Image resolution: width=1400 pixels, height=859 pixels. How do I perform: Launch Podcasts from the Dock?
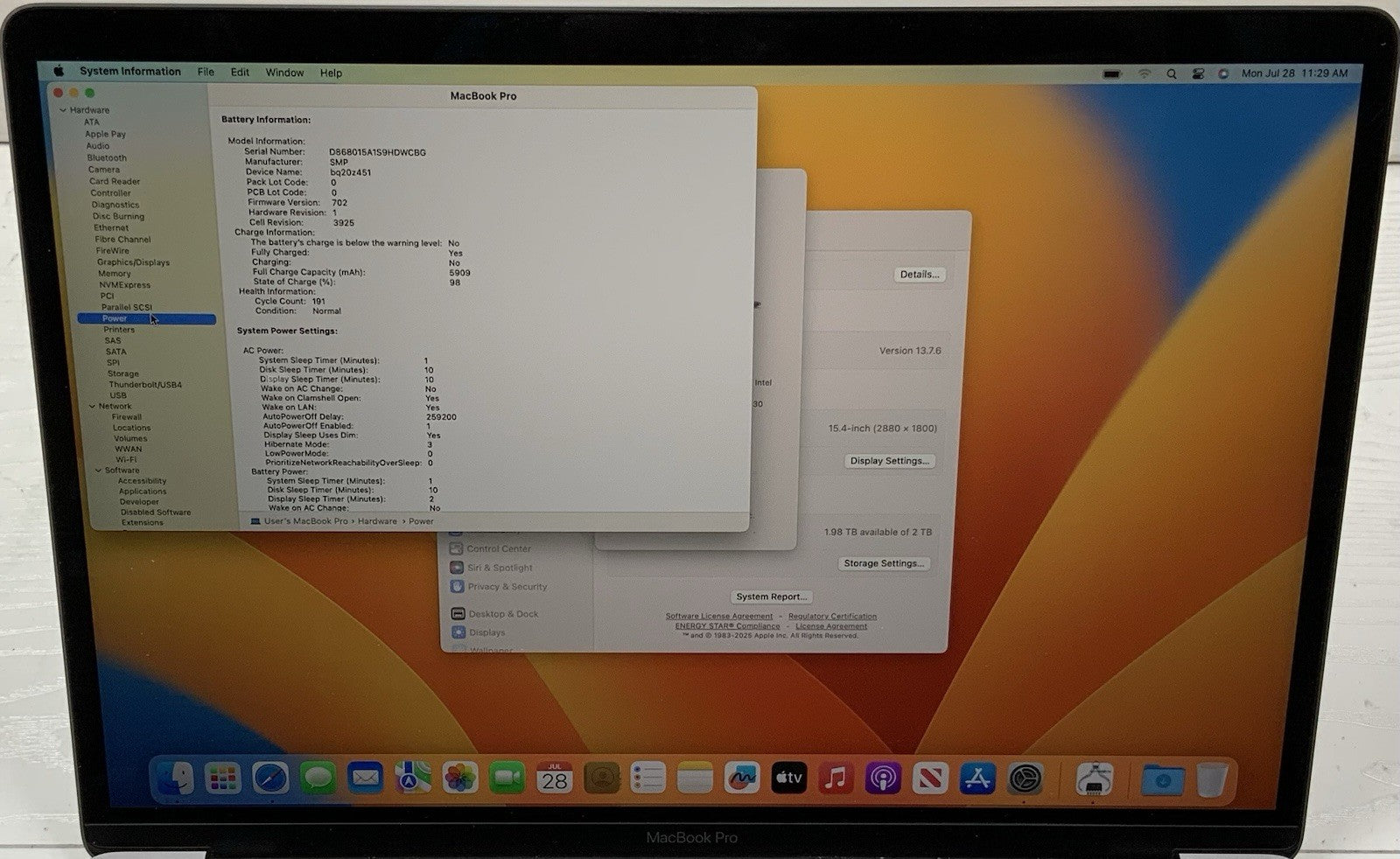pyautogui.click(x=883, y=777)
